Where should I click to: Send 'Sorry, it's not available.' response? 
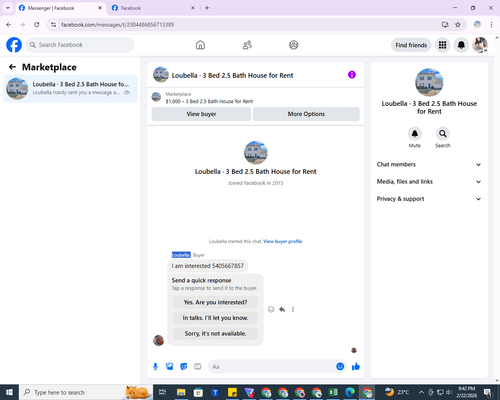(x=215, y=333)
